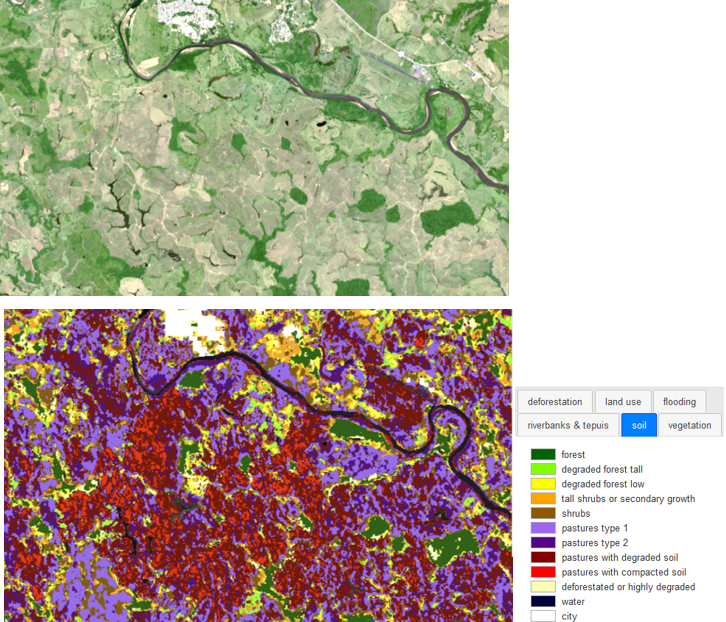Click 'pastures with compacted soil' label
Screen dimensions: 726x622
(x=624, y=572)
